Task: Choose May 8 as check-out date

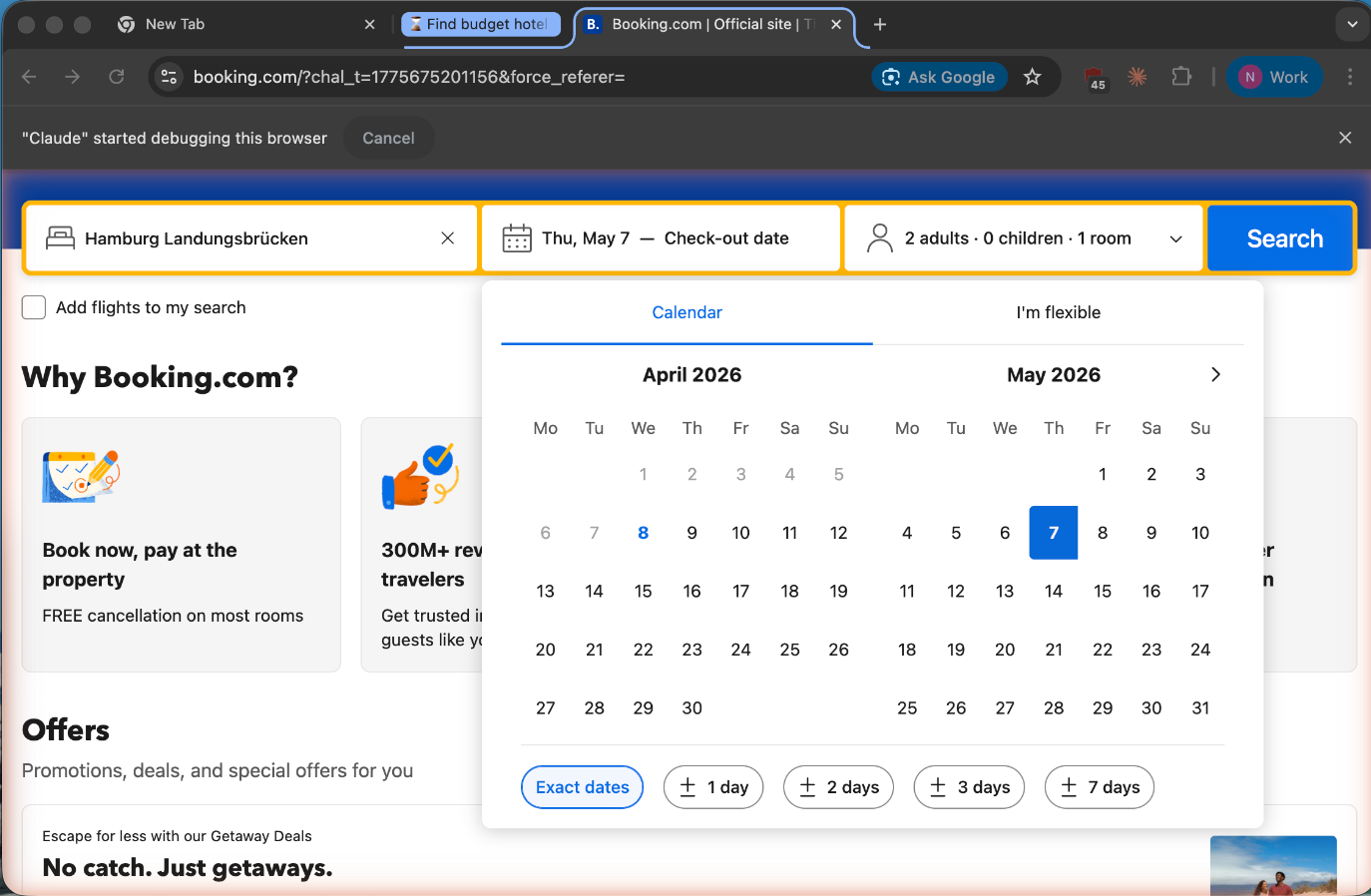Action: tap(1103, 533)
